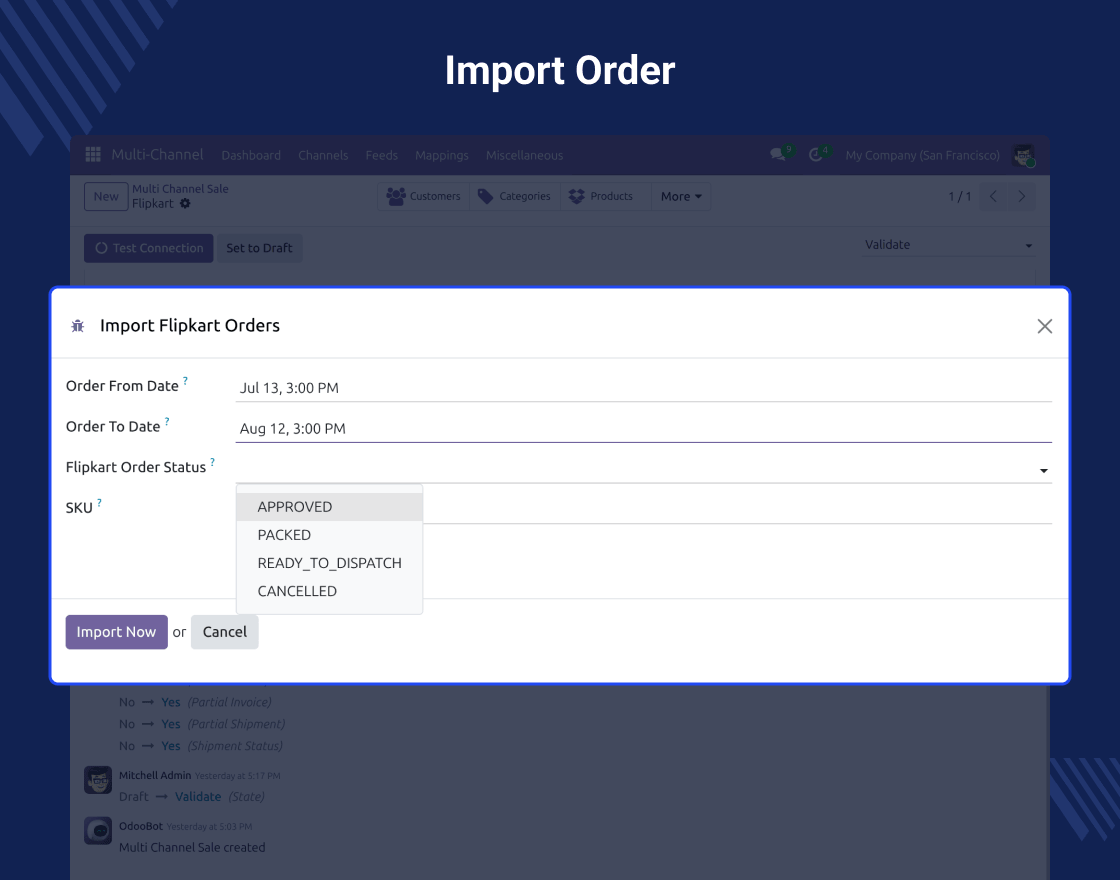Open the Dashboard menu
Screen dimensions: 1120x880
click(x=251, y=155)
